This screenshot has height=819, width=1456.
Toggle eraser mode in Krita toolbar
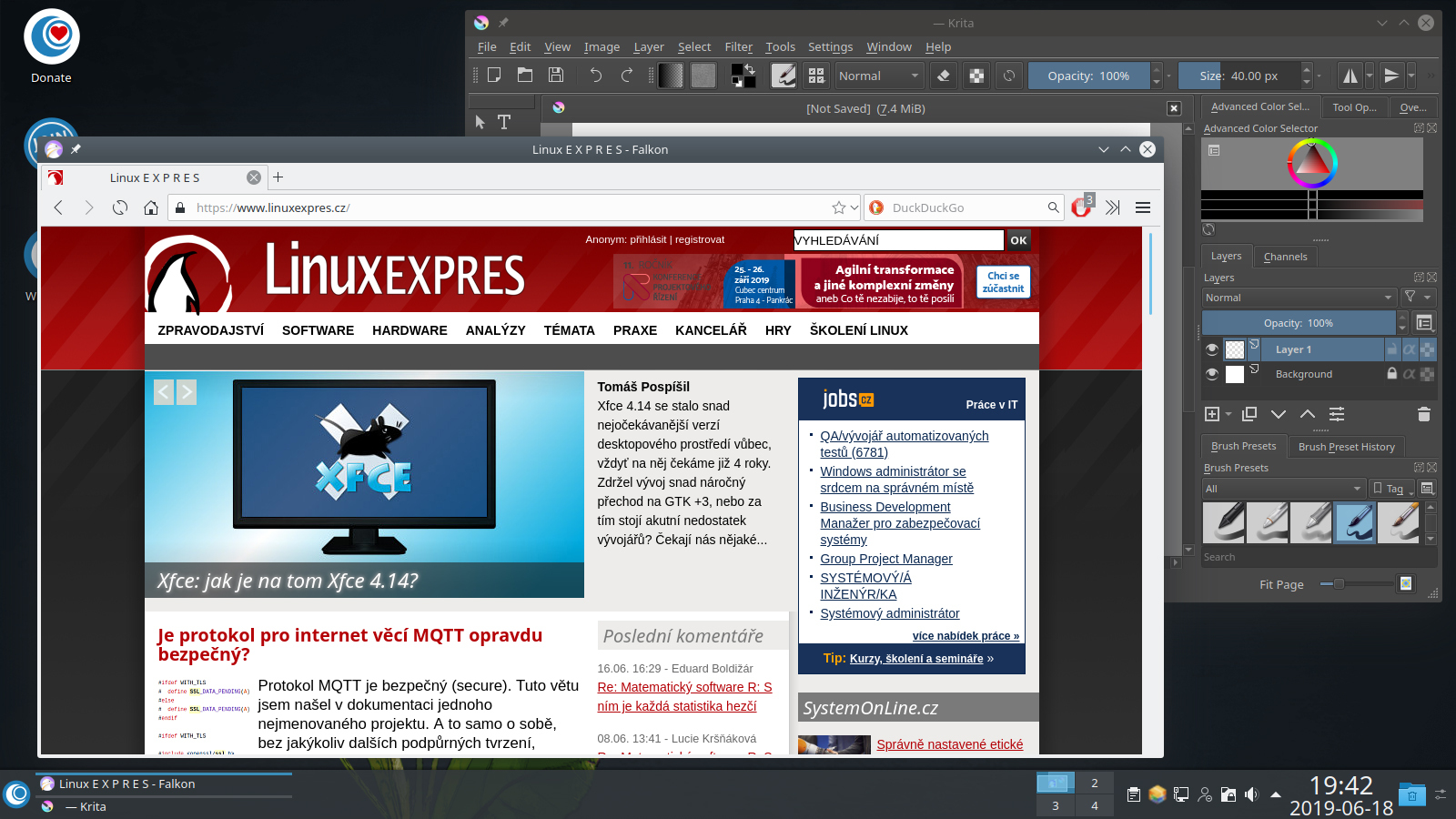click(944, 76)
